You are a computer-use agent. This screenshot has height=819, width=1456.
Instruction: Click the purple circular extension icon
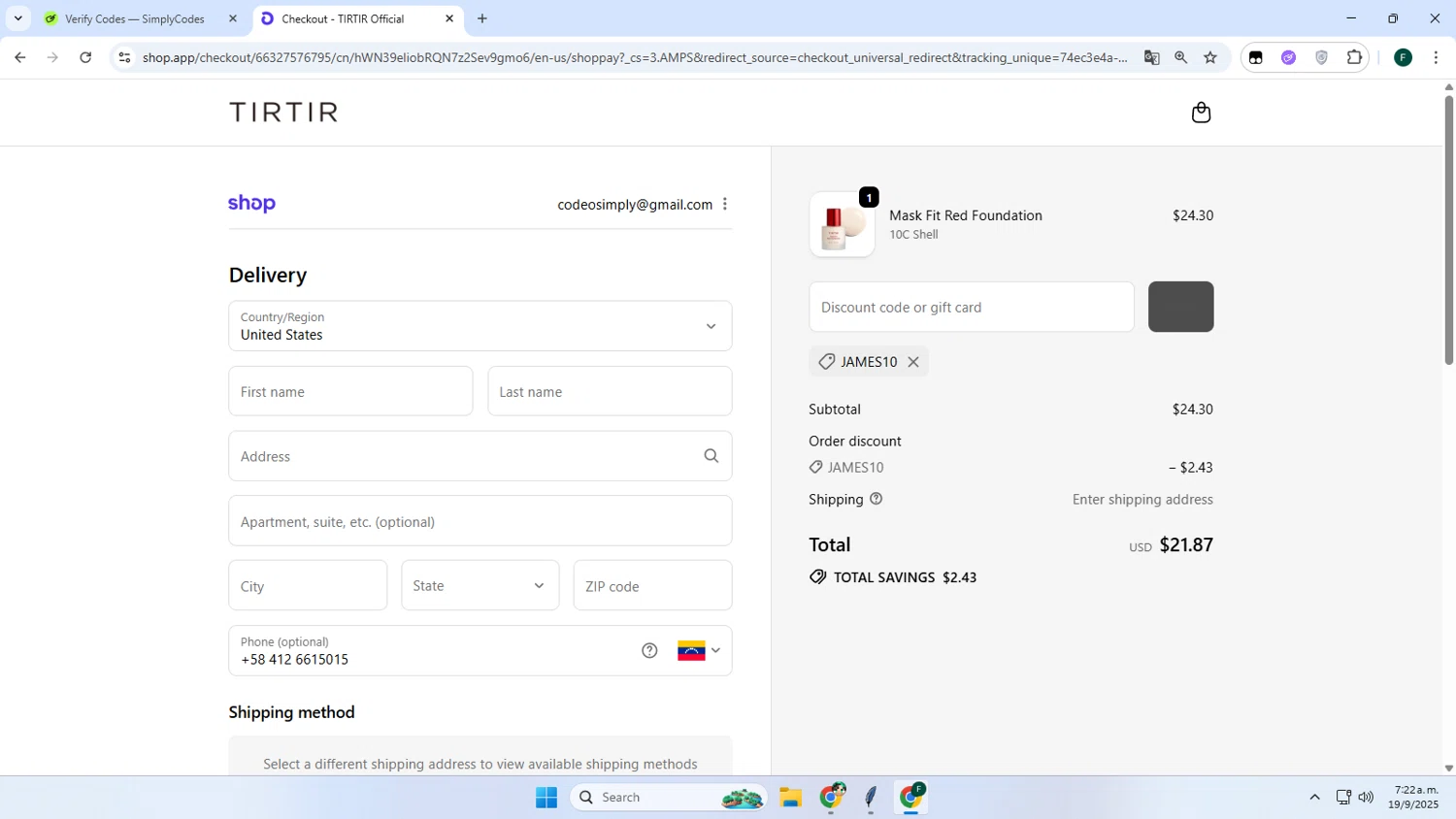[1289, 57]
